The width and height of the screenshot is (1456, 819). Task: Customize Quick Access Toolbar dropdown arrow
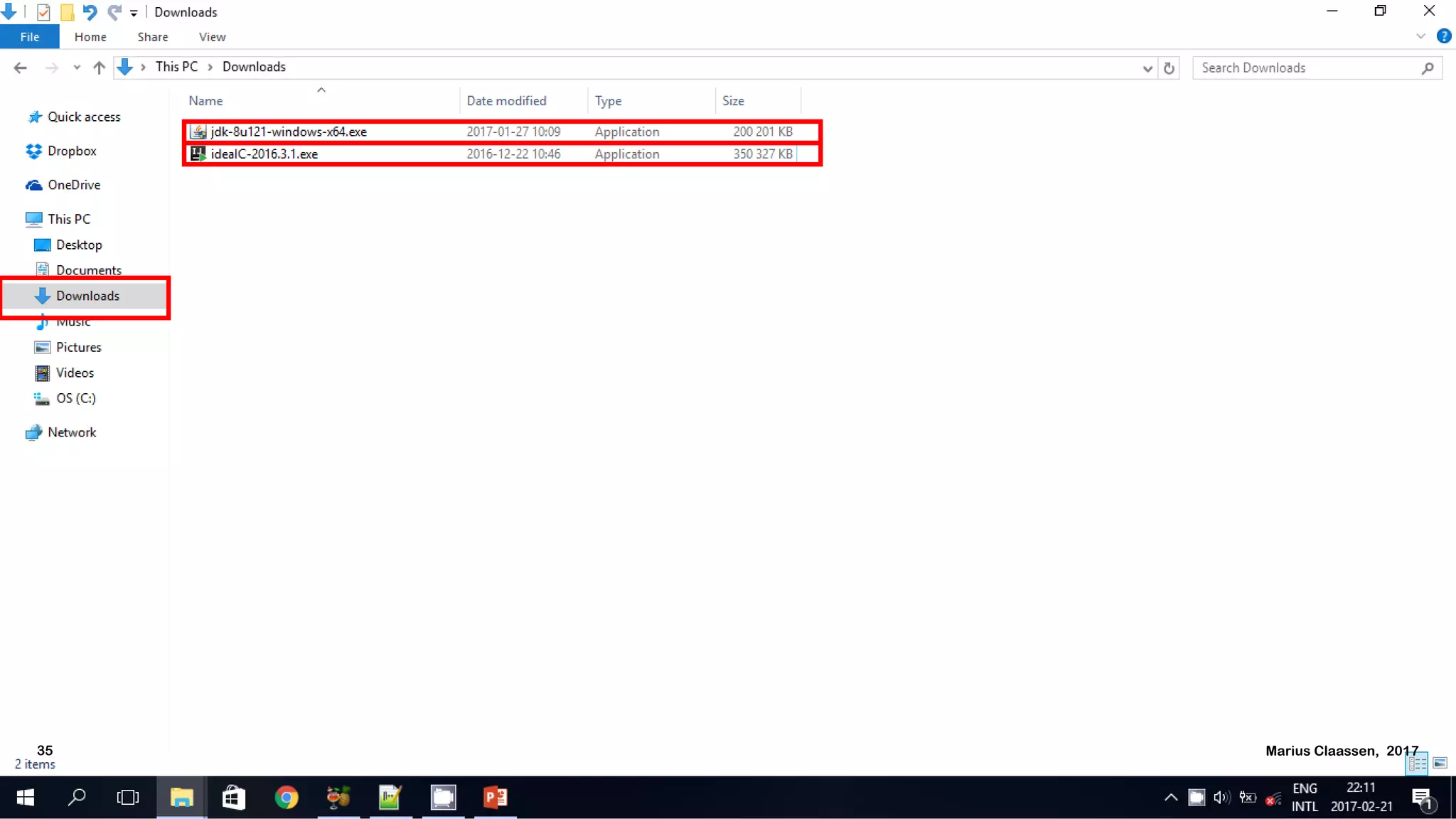coord(134,13)
